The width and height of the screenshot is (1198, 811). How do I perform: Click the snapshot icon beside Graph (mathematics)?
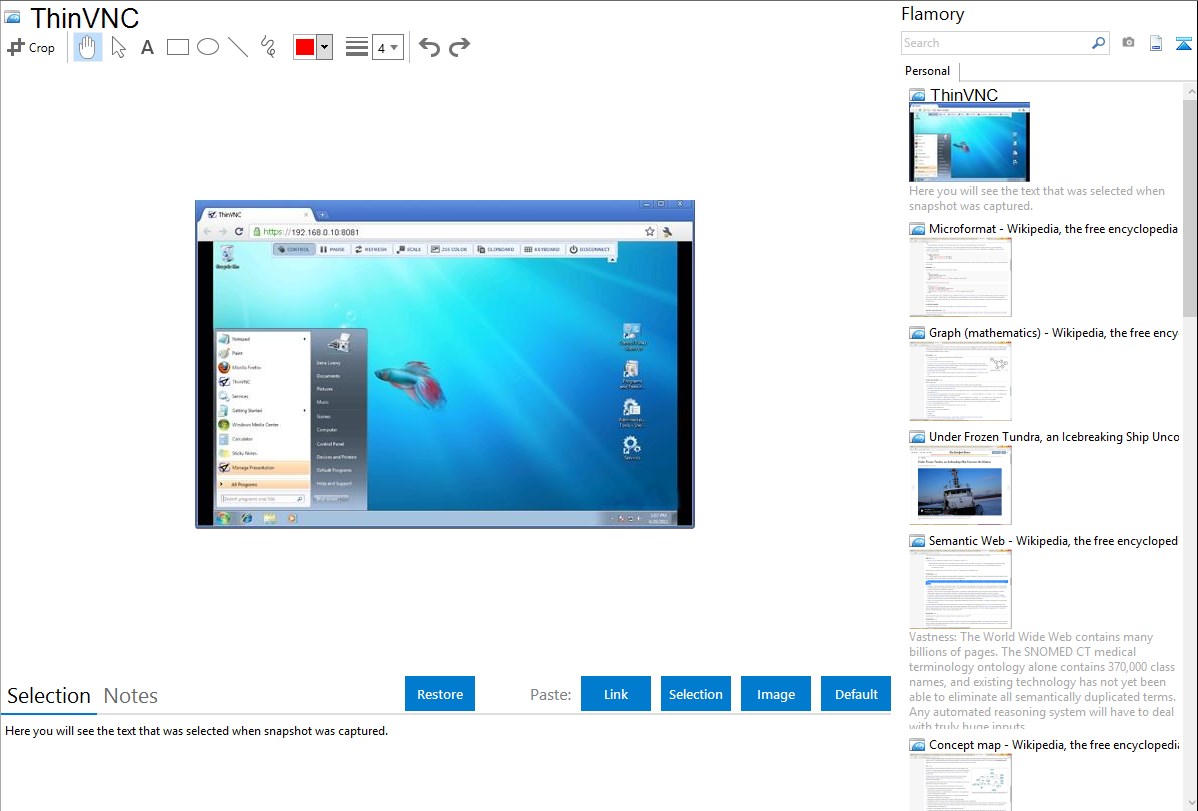pos(917,333)
